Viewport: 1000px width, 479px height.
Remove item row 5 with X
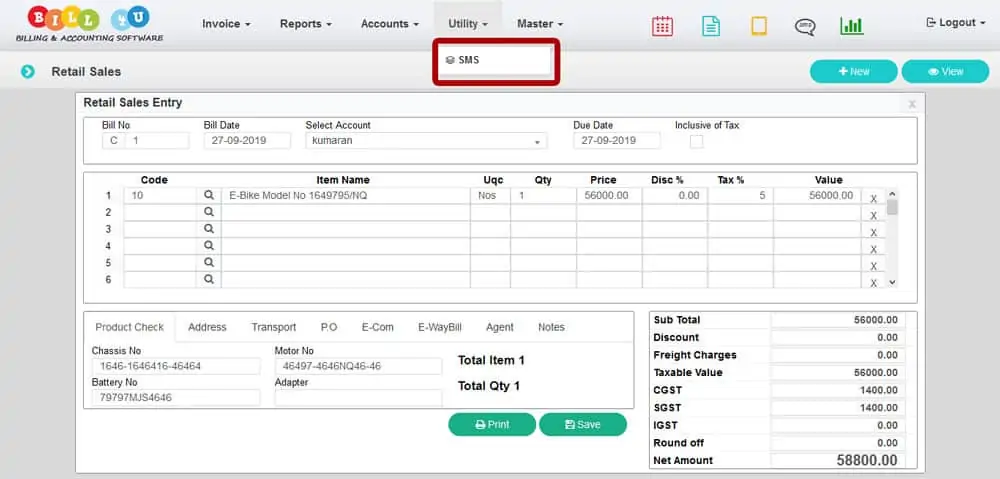874,266
